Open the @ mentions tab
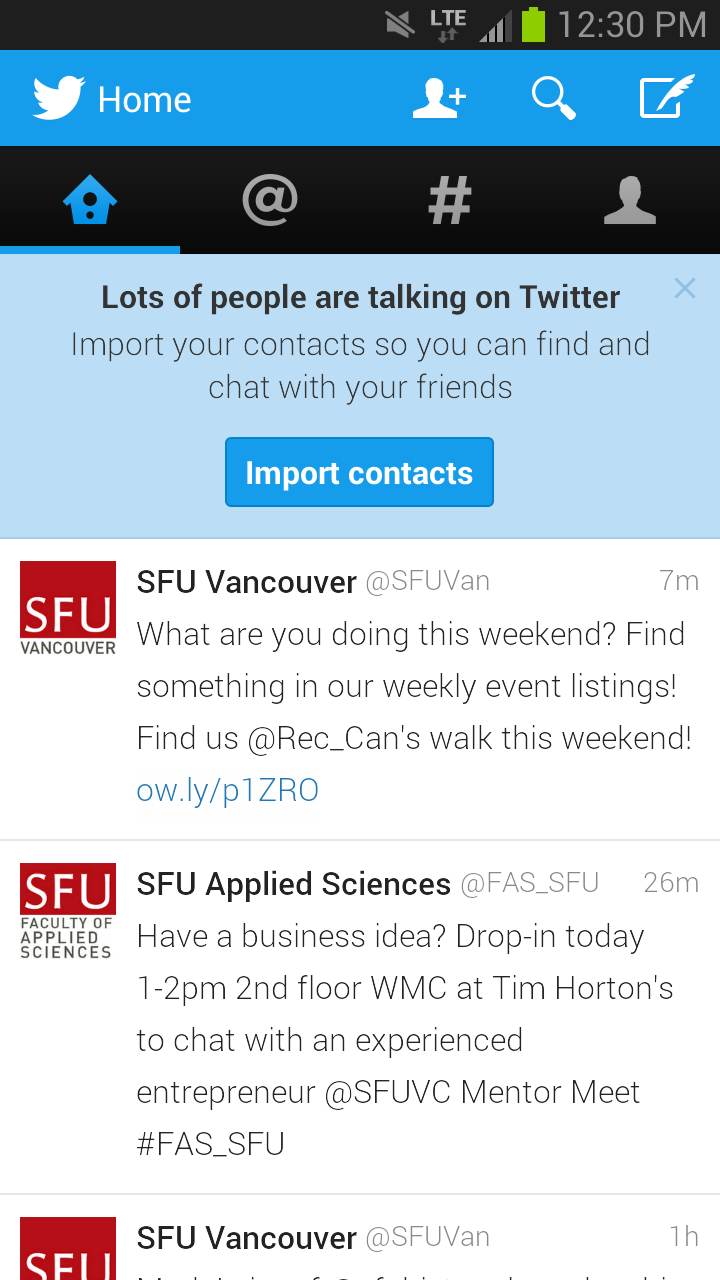Image resolution: width=720 pixels, height=1280 pixels. click(270, 200)
